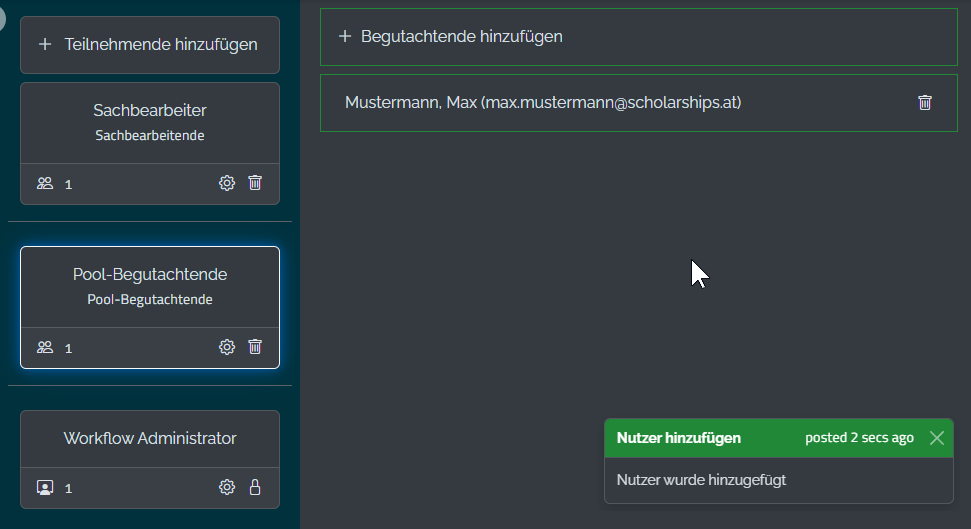Click member count 1 on Sachbearbeiter card

click(x=68, y=185)
